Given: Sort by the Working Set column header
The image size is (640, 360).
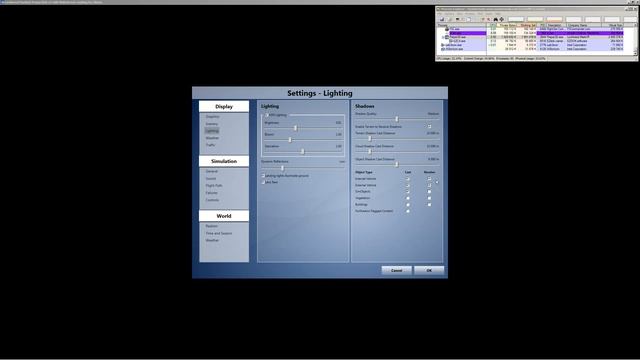Looking at the screenshot, I should [526, 25].
